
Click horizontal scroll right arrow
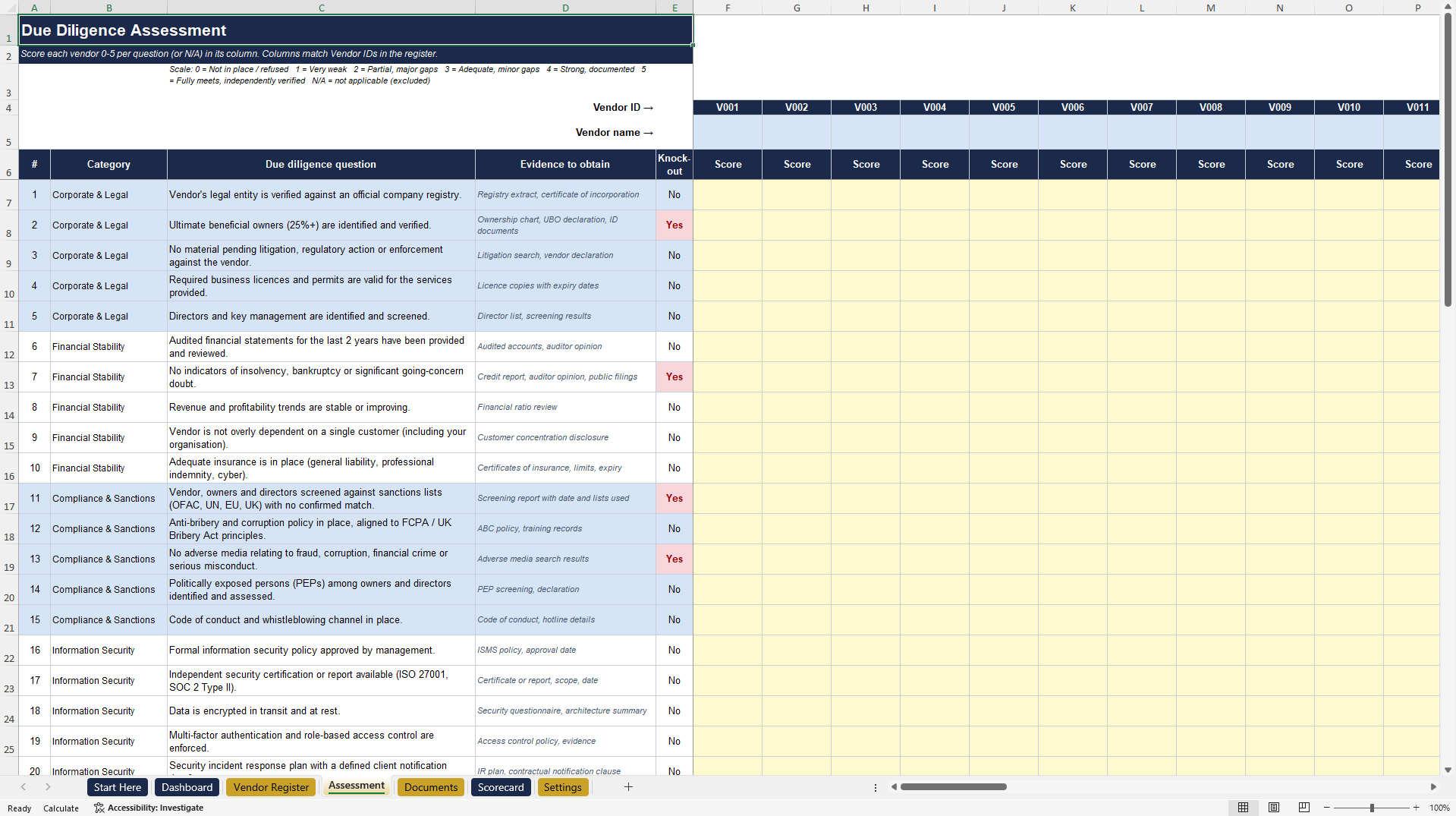pyautogui.click(x=1432, y=787)
